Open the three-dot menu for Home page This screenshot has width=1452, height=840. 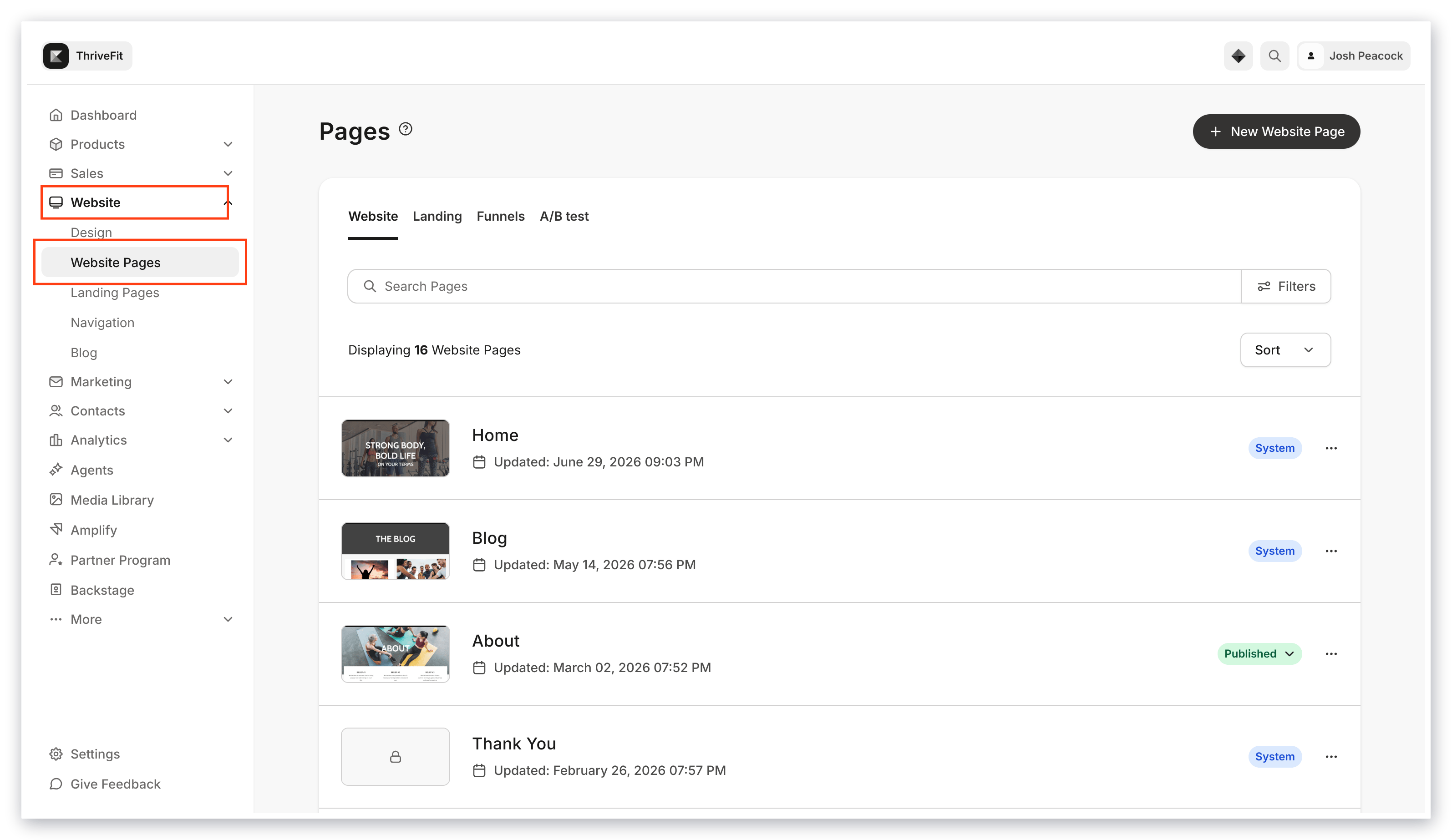tap(1331, 448)
